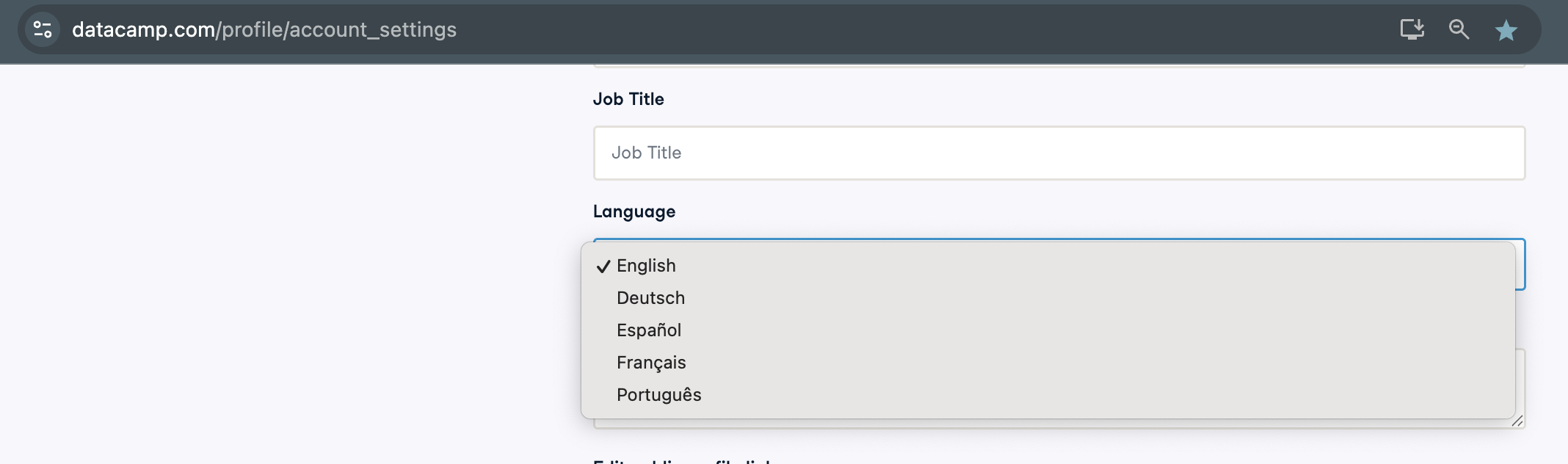Click the checkmark beside English
Viewport: 1568px width, 464px height.
point(603,267)
